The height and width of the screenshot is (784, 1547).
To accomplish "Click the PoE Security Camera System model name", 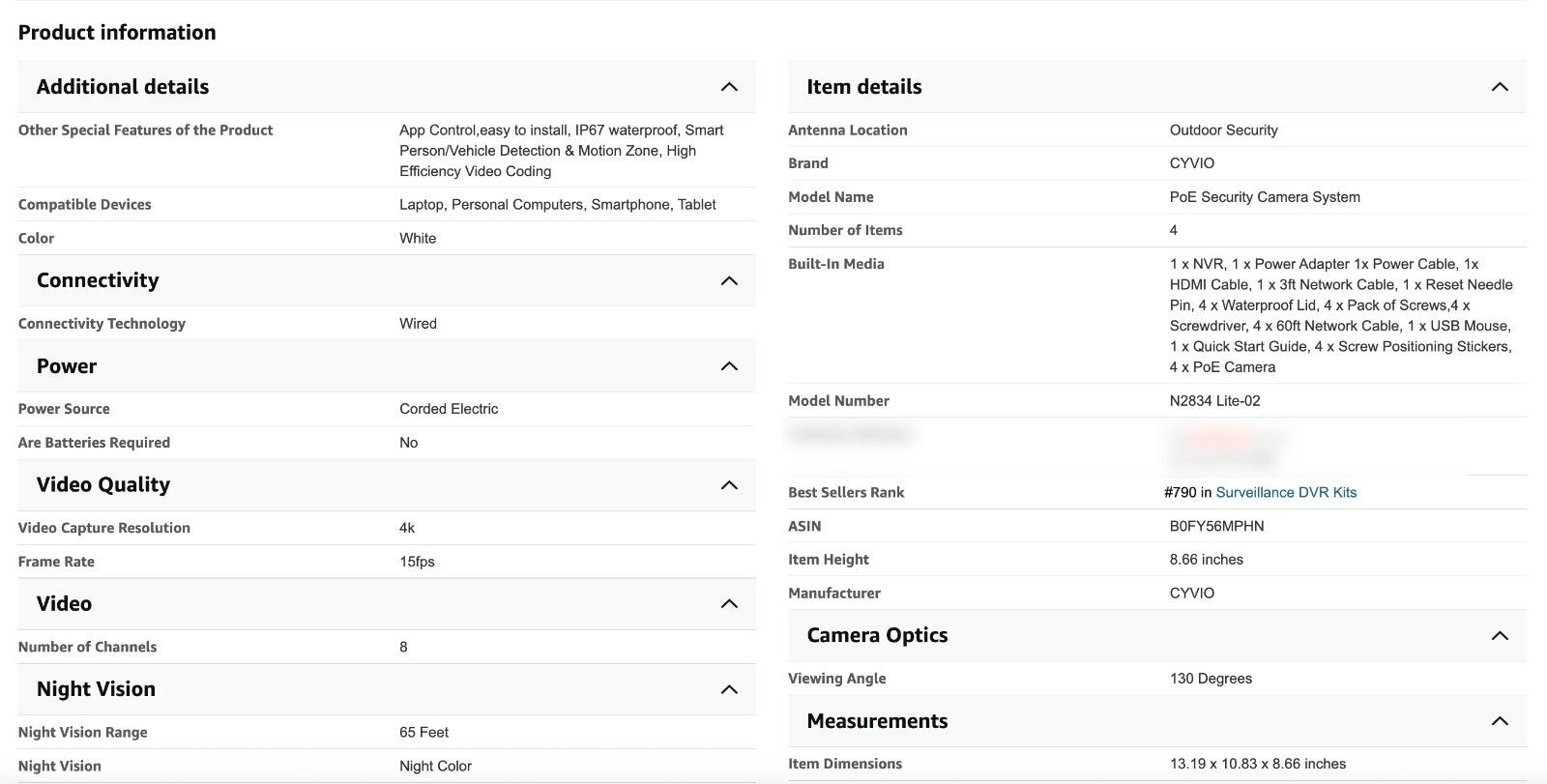I will pos(1265,197).
